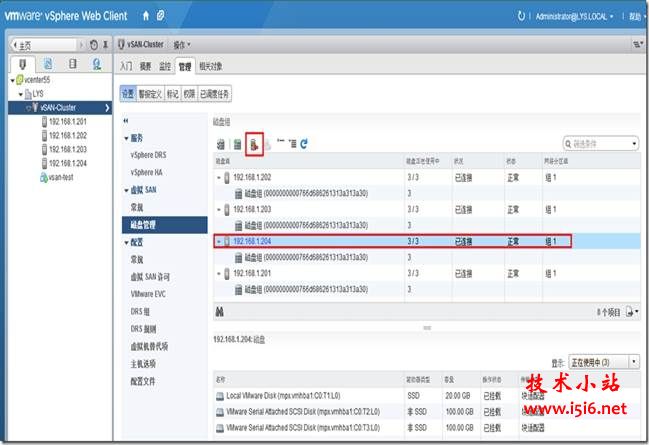The width and height of the screenshot is (649, 445).
Task: Collapse the 虚拟 SAN section
Action: point(126,190)
